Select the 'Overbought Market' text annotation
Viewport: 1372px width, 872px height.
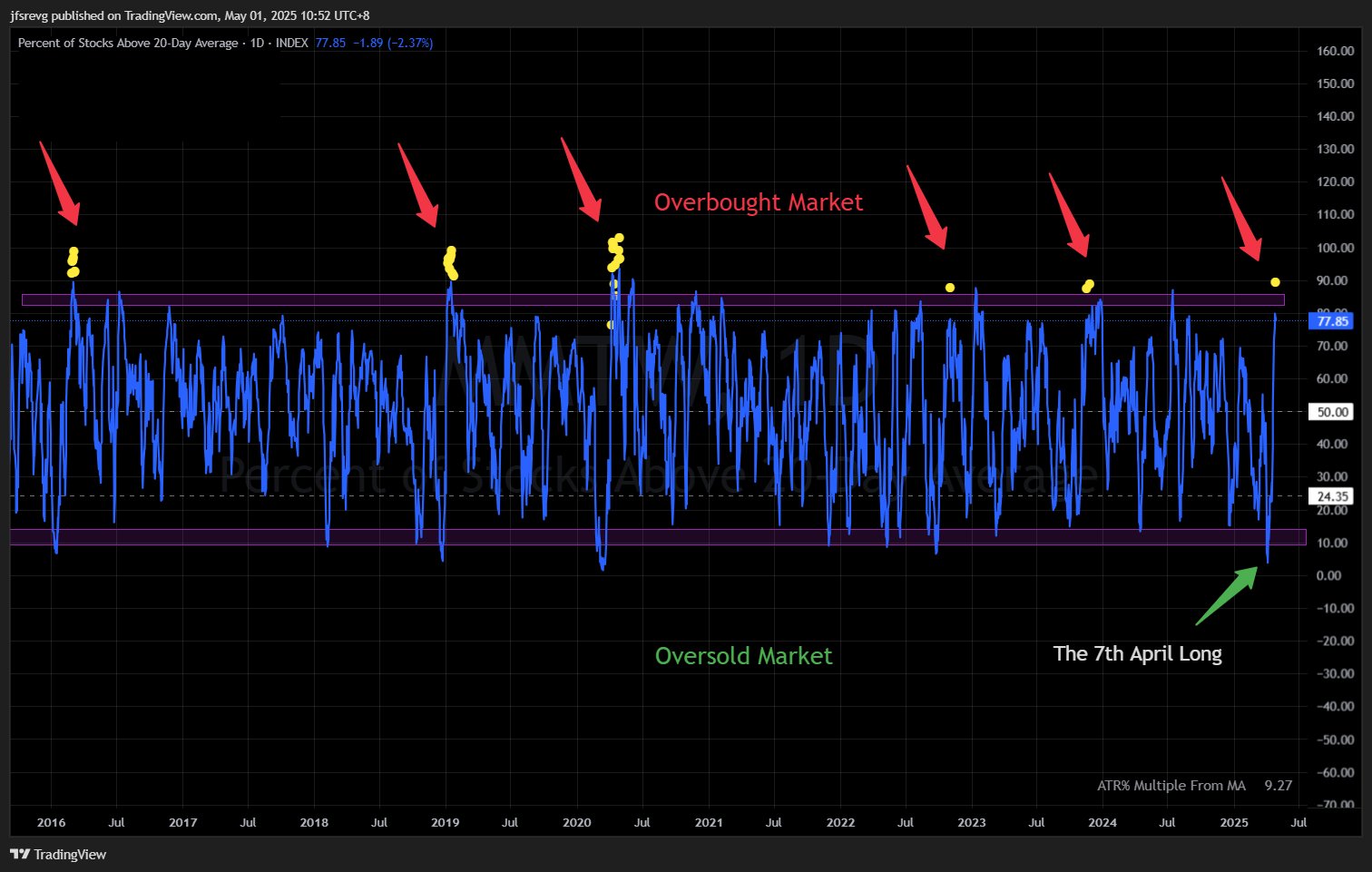tap(758, 202)
